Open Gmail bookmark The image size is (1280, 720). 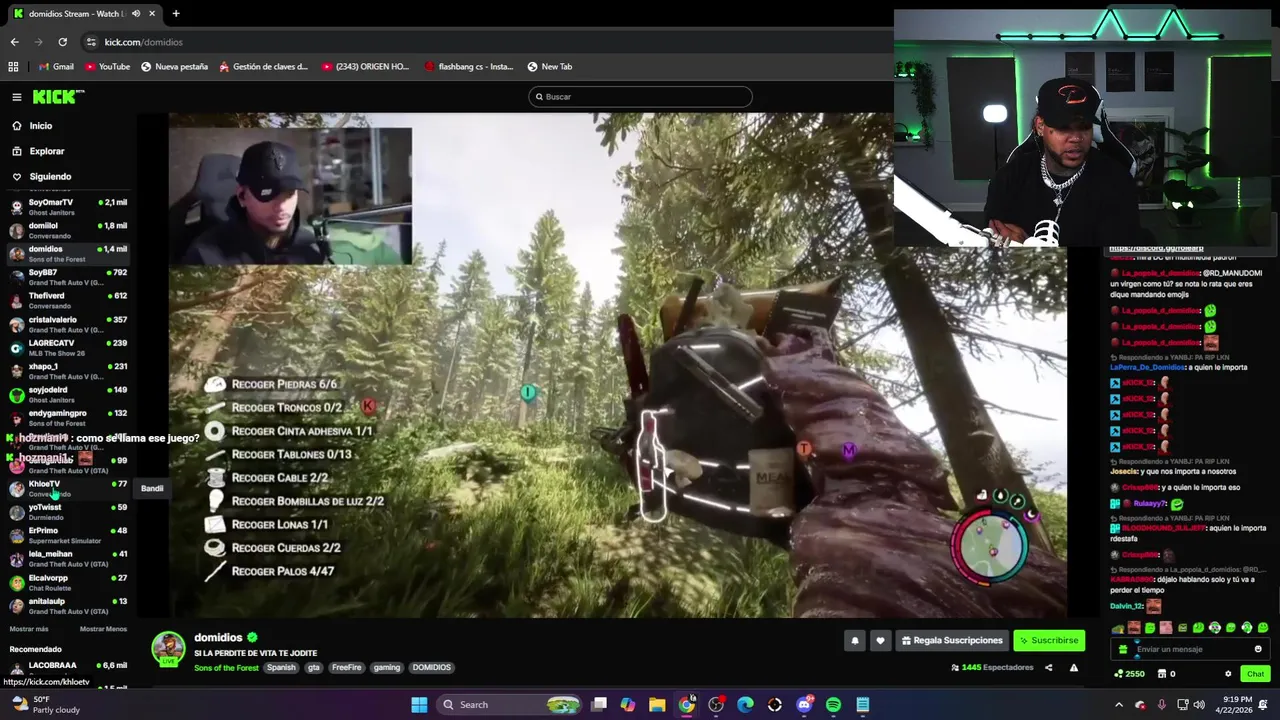(56, 67)
